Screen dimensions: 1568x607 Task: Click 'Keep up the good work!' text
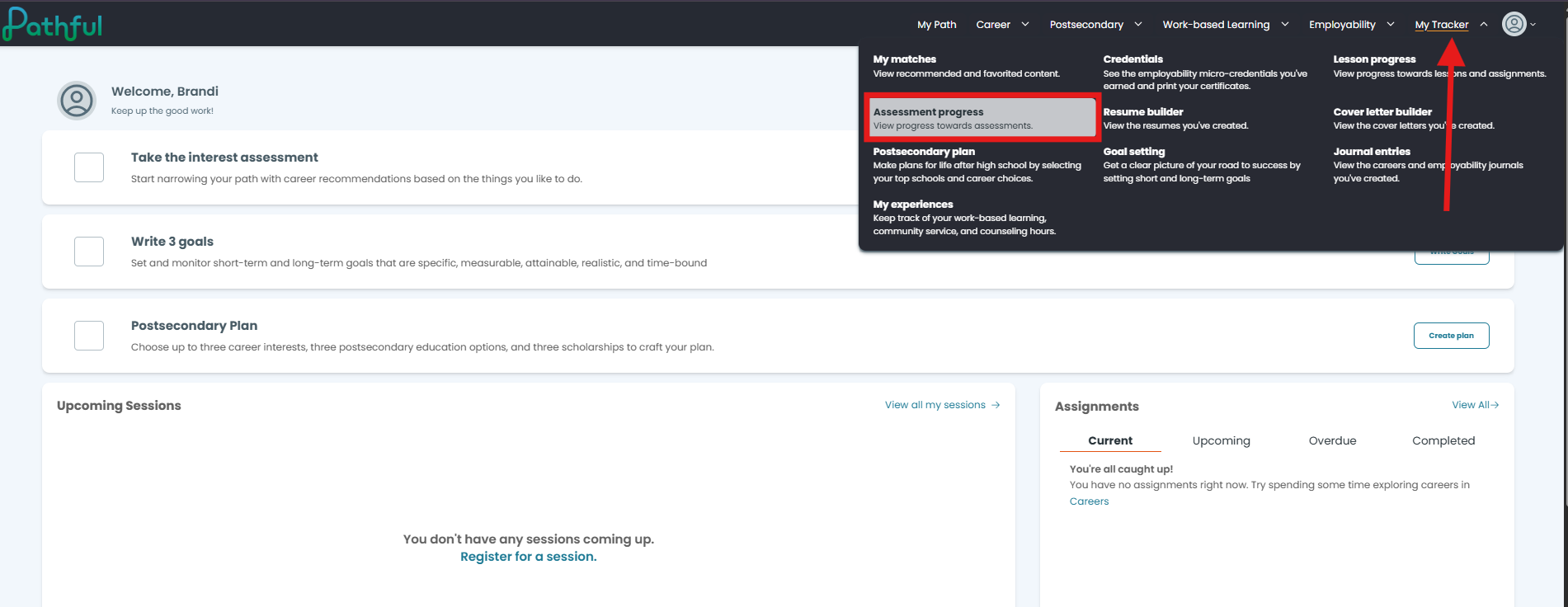[162, 111]
